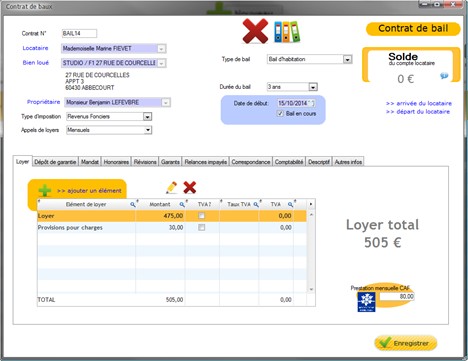Toggle TVA checkbox for Provisions pour charges row

202,228
